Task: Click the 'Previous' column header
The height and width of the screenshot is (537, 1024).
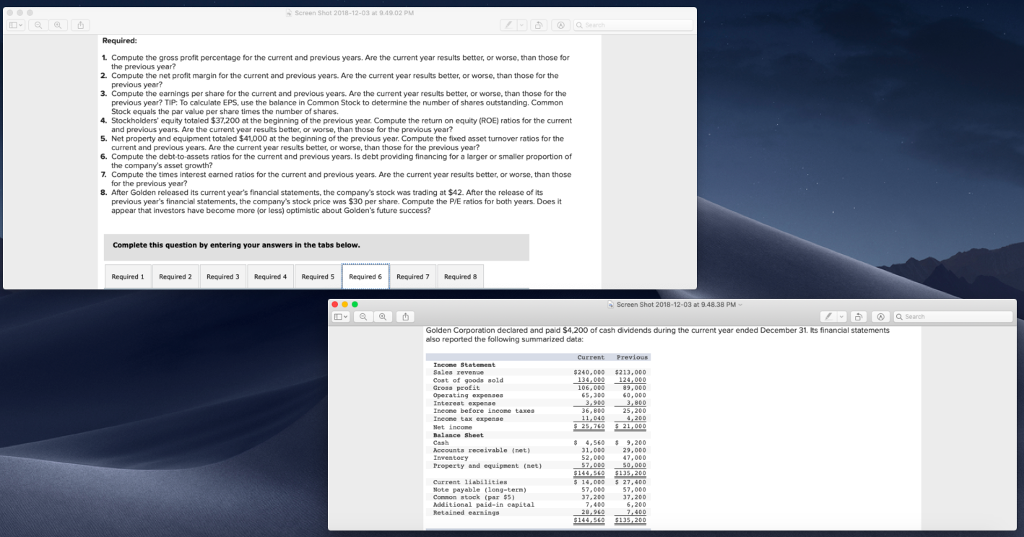Action: tap(632, 357)
